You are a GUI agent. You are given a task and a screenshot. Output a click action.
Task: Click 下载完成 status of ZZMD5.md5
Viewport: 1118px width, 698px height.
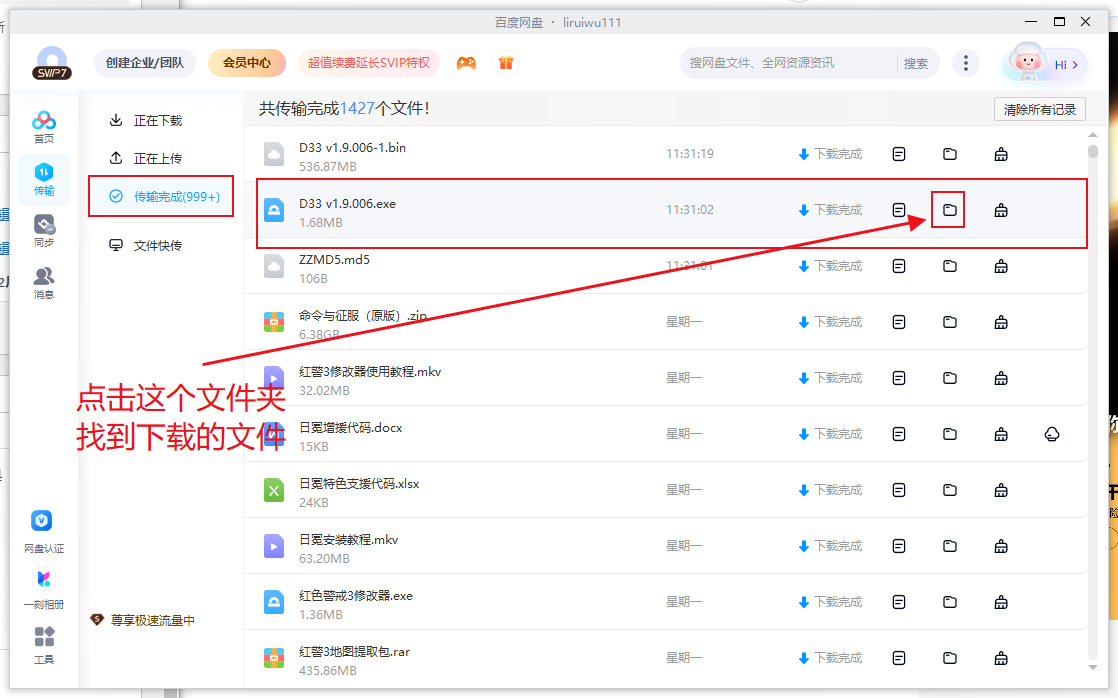pos(830,266)
